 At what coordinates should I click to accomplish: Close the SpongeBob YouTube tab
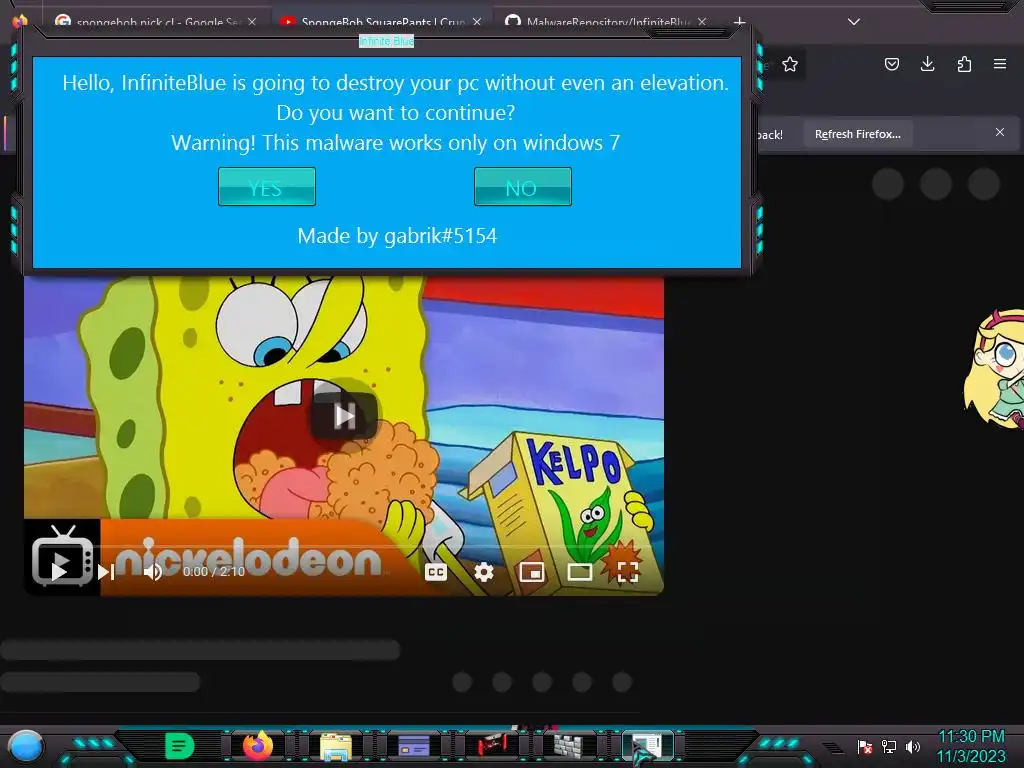pos(477,22)
